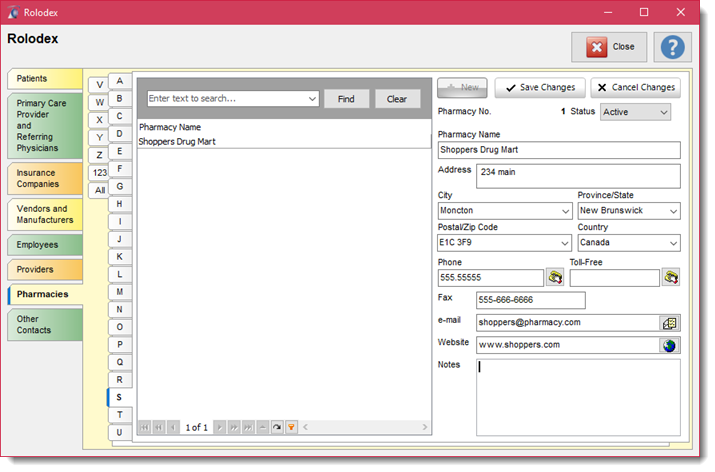This screenshot has width=715, height=472.
Task: Select Shoppers Drug Mart in the list
Action: coord(178,142)
